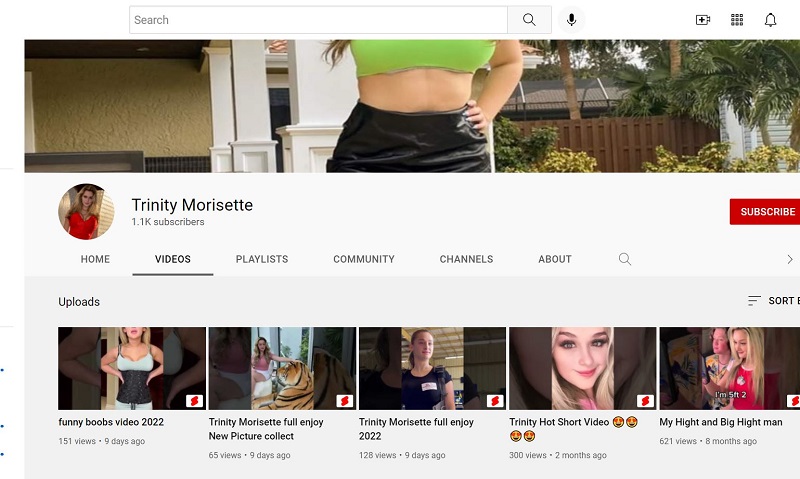This screenshot has height=479, width=800.
Task: Click the 'Trinity Morisette' channel name
Action: click(x=192, y=205)
